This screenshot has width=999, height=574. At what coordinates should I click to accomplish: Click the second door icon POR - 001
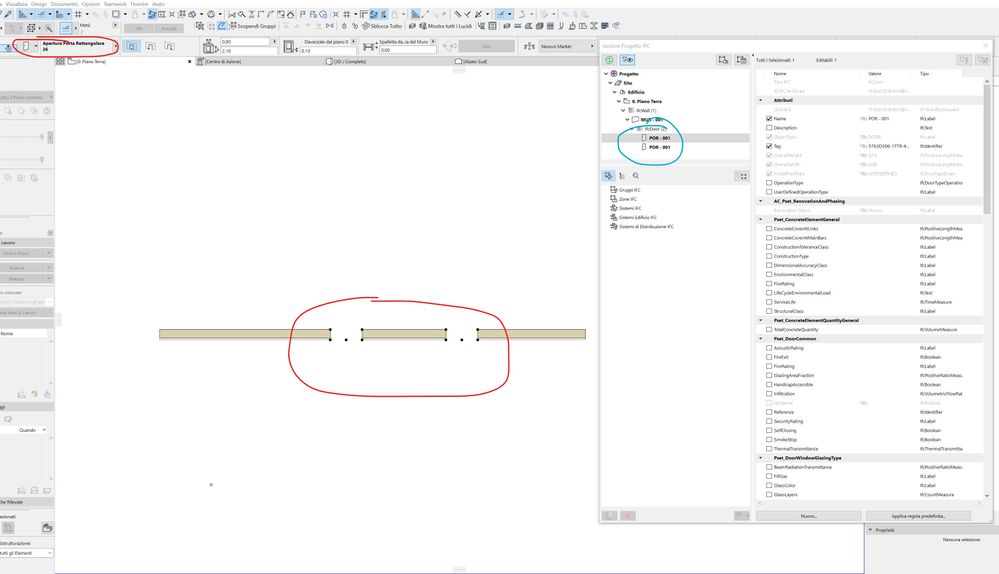click(x=644, y=147)
